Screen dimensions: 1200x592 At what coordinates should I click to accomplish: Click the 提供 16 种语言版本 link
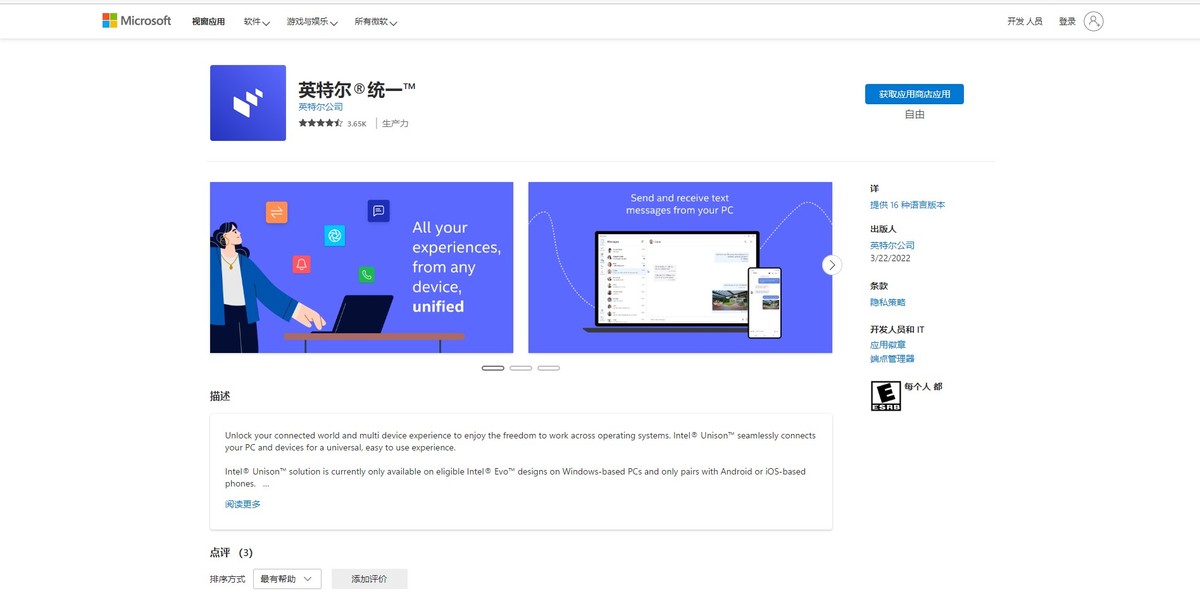click(x=906, y=203)
